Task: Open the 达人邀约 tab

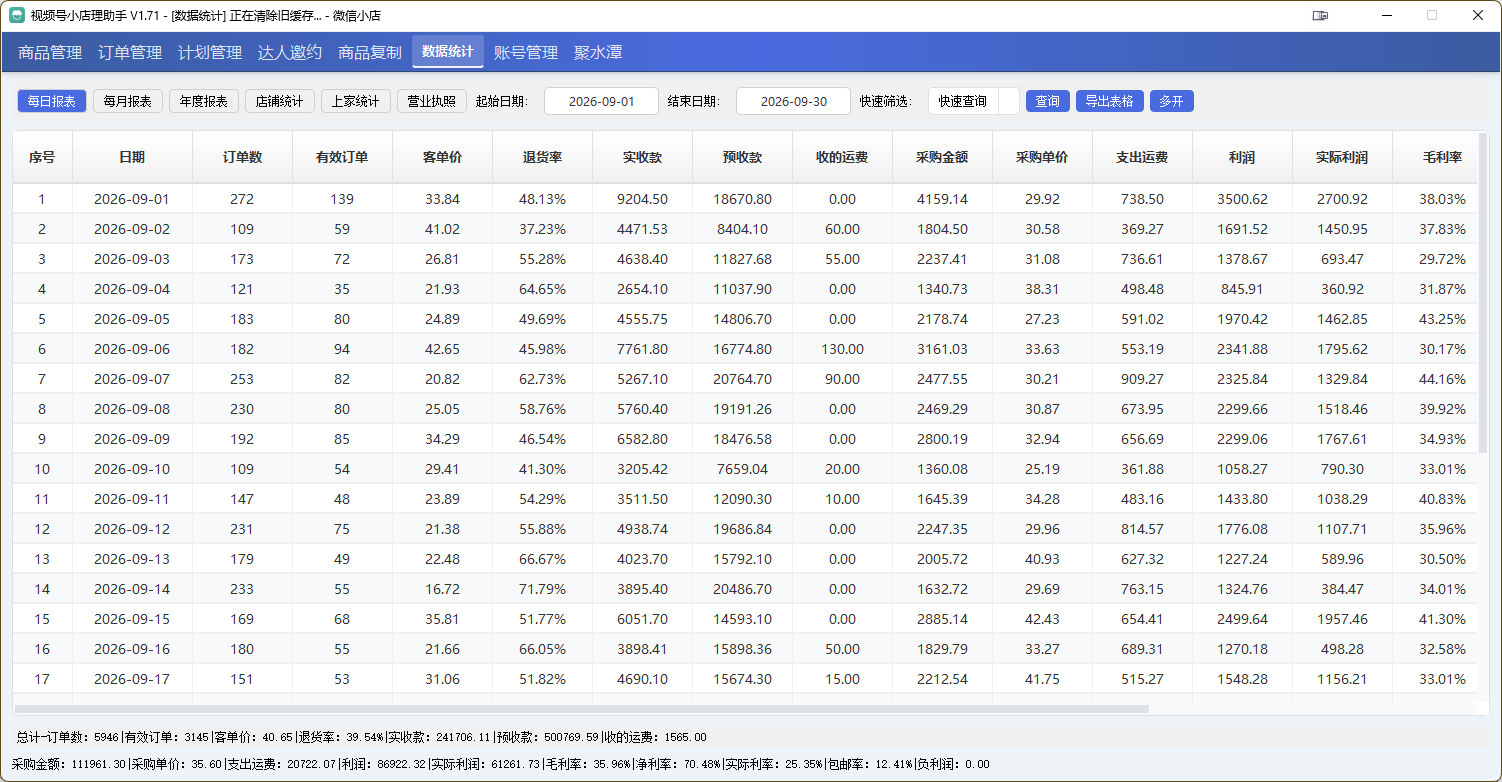Action: (x=290, y=53)
